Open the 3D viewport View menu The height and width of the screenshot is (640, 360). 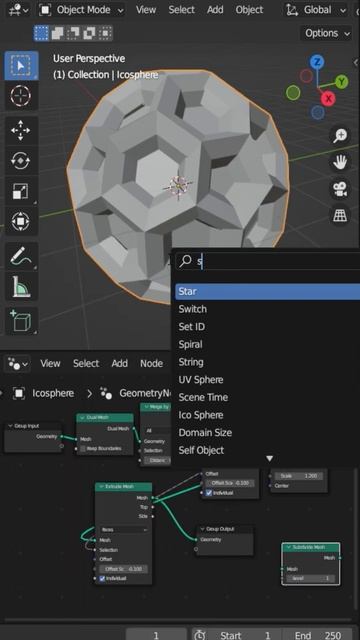(x=146, y=10)
